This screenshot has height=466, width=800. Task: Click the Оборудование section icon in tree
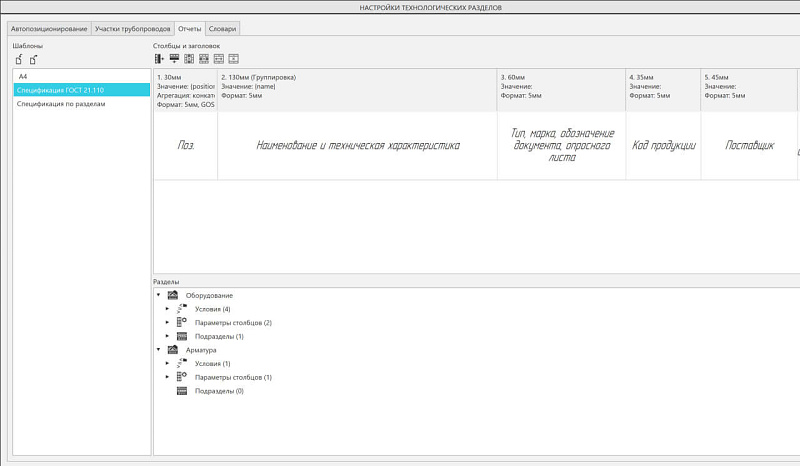172,296
